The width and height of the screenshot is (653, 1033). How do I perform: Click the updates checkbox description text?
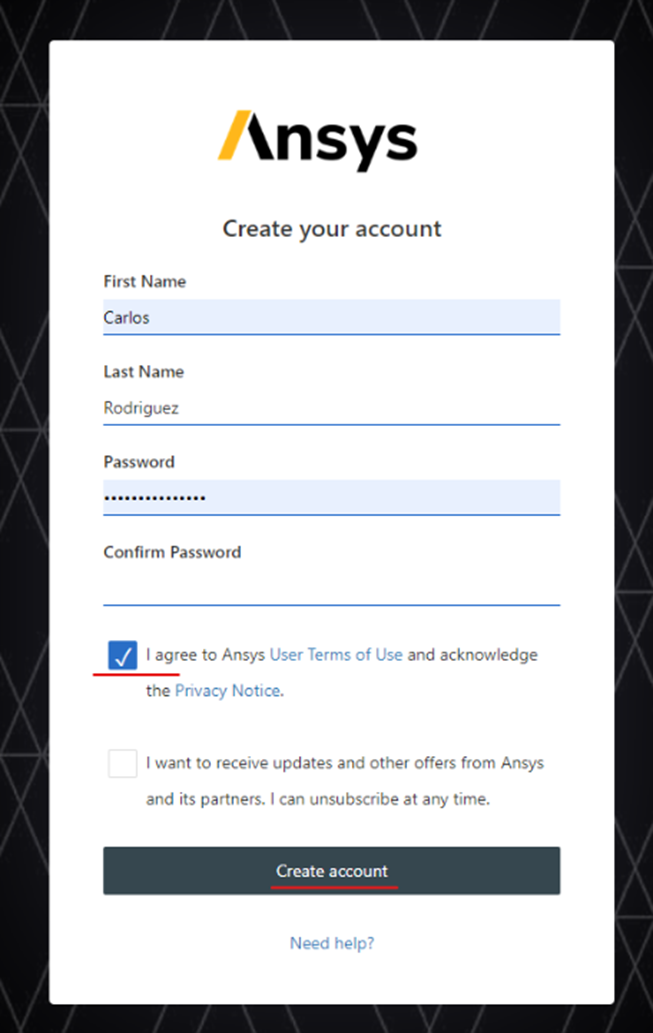(345, 780)
